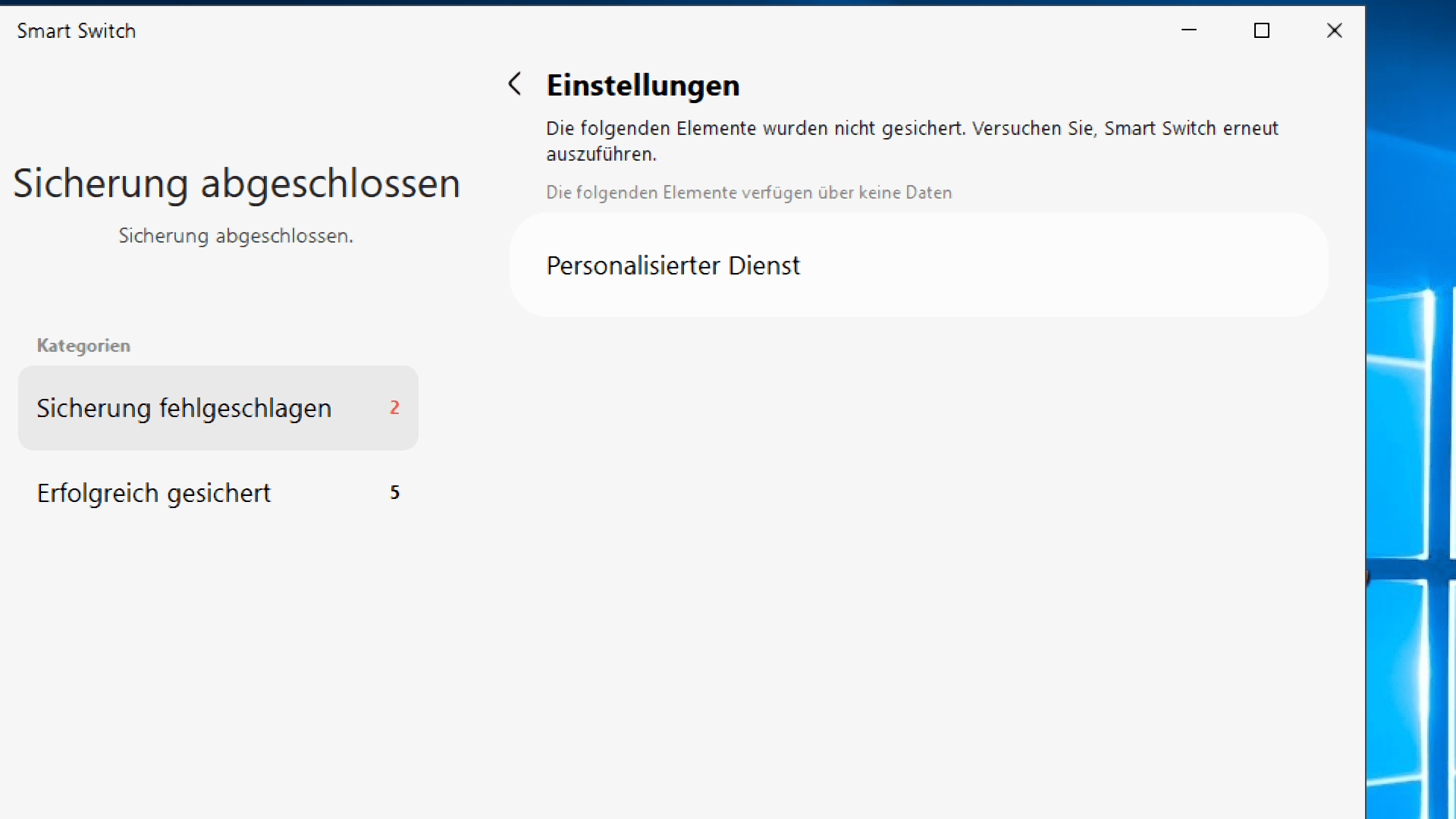Click the red failed count badge 2
The image size is (1456, 819).
[394, 408]
